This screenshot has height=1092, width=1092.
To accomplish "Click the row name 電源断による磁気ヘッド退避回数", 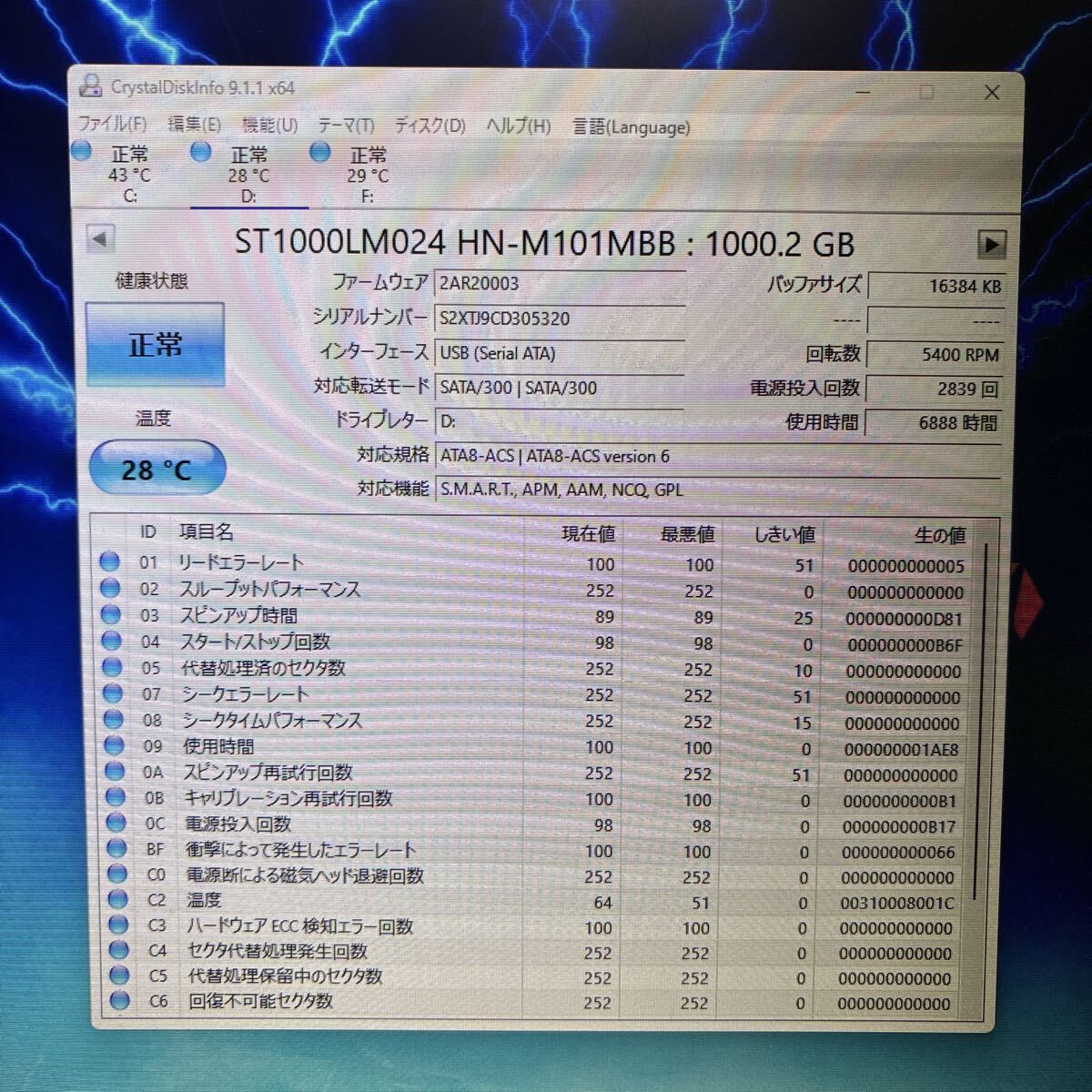I will coord(305,875).
